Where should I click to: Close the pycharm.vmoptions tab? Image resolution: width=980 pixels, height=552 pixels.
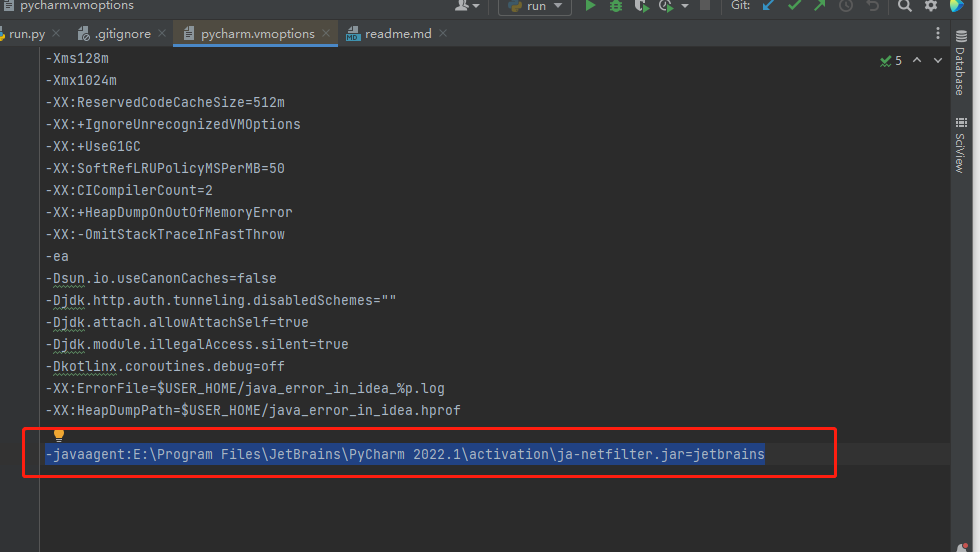pos(326,33)
